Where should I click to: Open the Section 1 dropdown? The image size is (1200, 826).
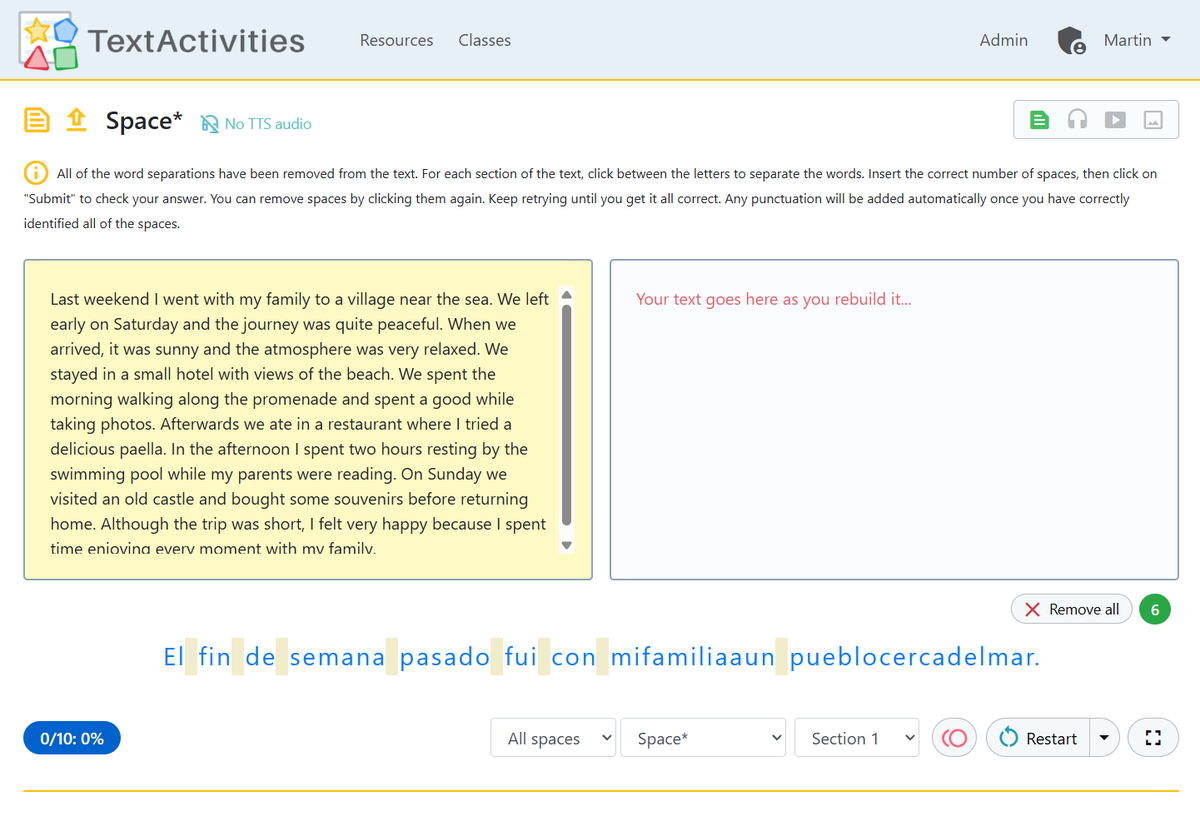click(x=857, y=738)
